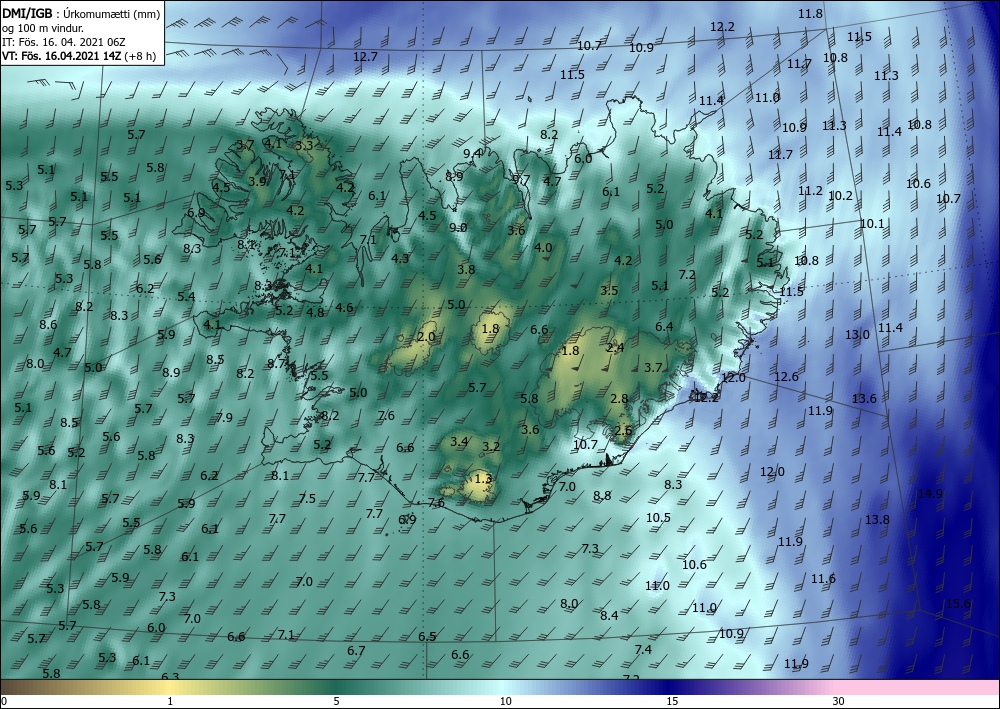Click the map value 7.4
The height and width of the screenshot is (709, 1000).
[643, 649]
